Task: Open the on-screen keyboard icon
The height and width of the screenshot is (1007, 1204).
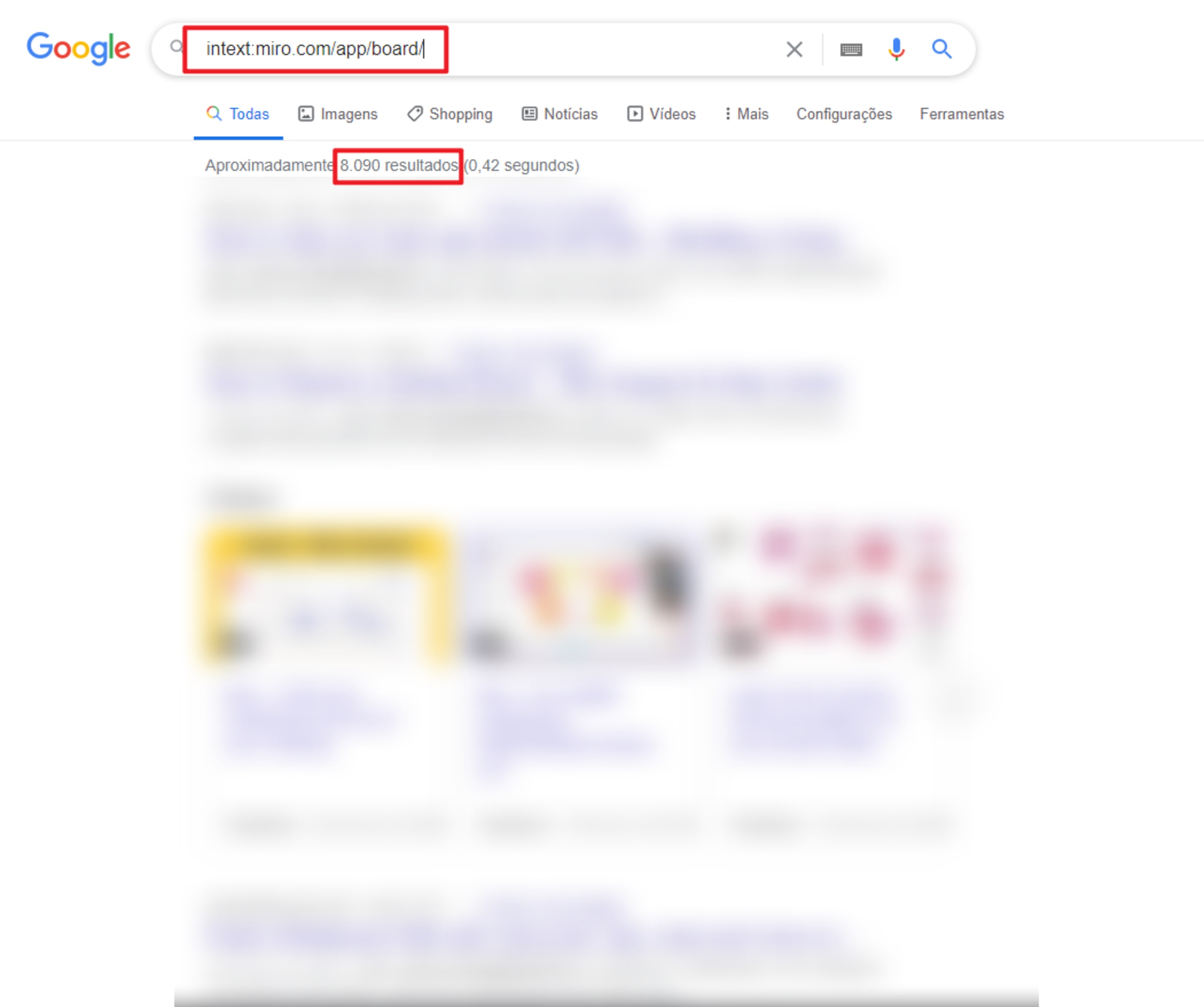Action: (851, 50)
